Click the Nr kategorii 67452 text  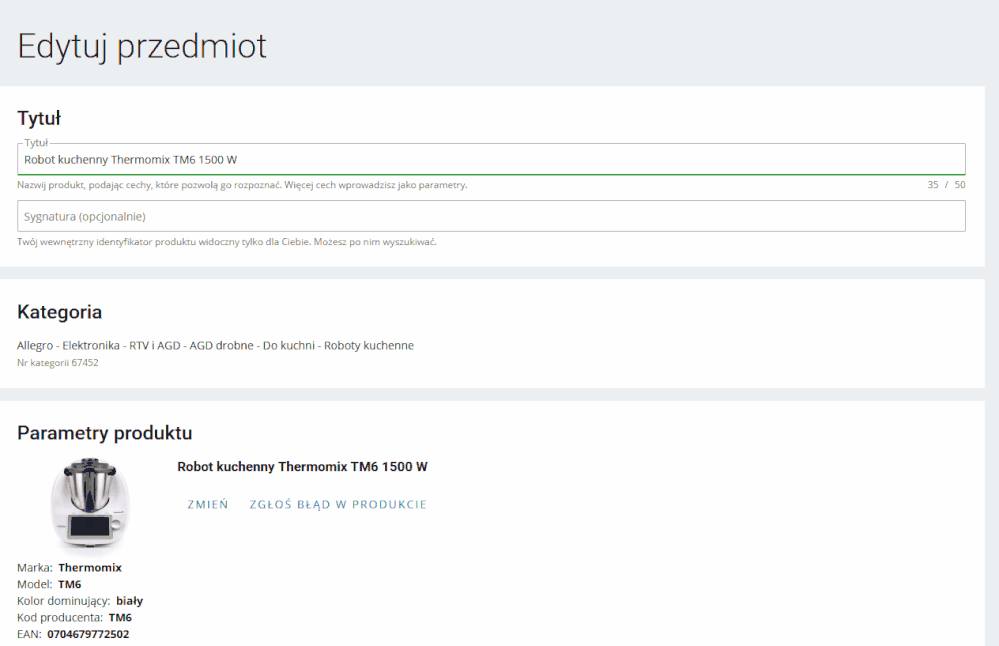click(x=58, y=363)
